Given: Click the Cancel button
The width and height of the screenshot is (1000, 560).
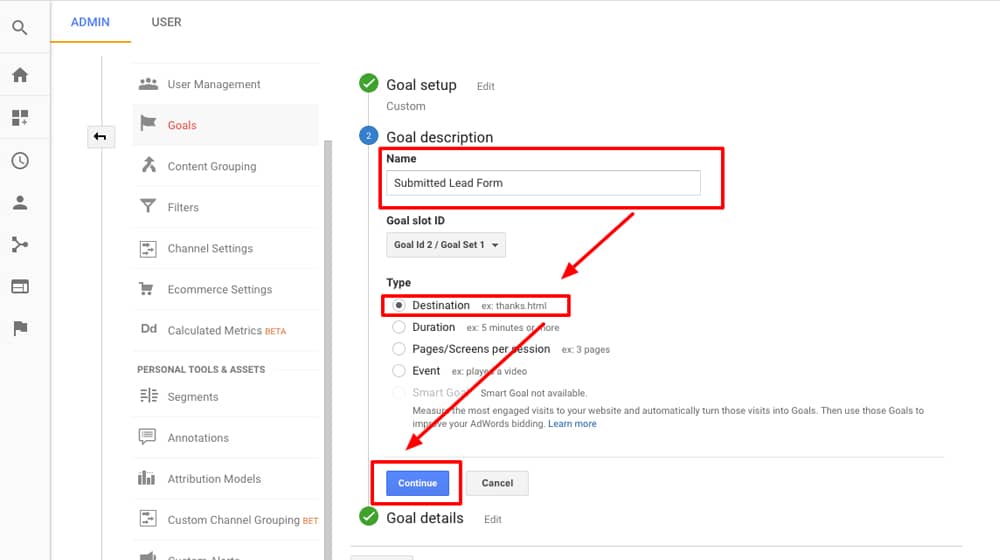Looking at the screenshot, I should (497, 483).
